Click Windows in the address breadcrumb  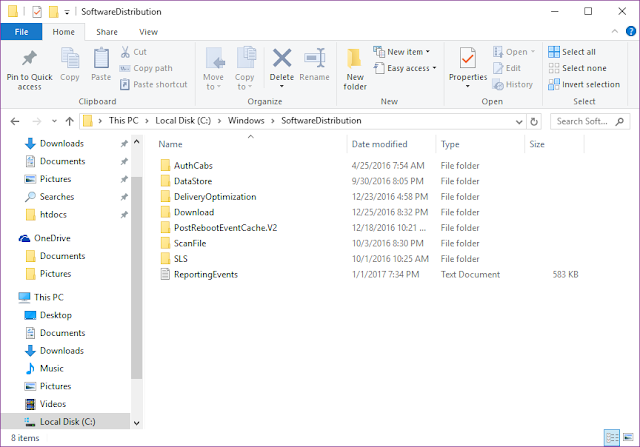[246, 121]
